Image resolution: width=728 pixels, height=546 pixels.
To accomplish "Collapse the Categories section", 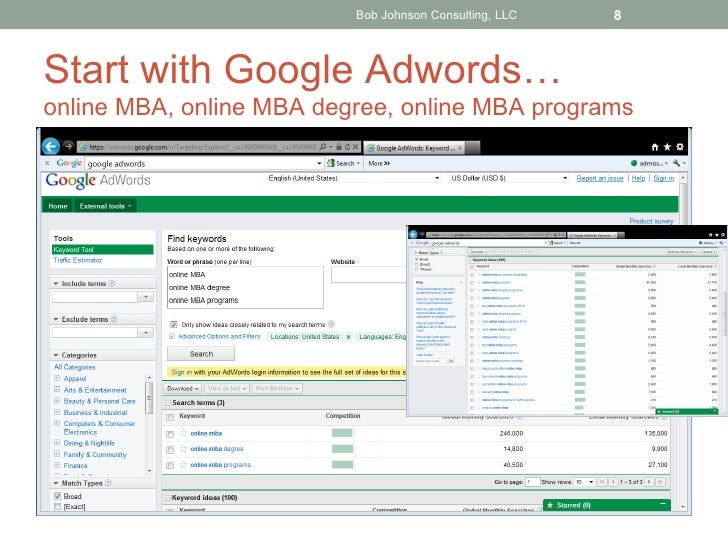I will (56, 355).
